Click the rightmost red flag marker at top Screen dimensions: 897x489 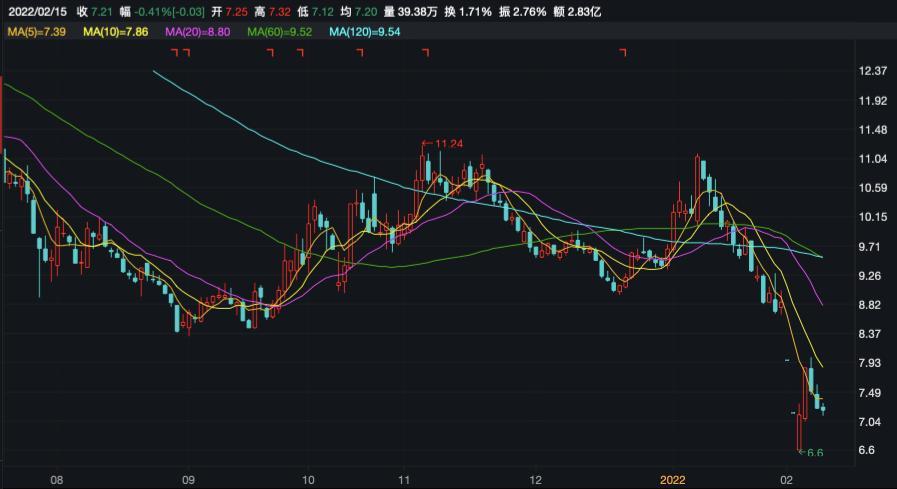[x=623, y=51]
